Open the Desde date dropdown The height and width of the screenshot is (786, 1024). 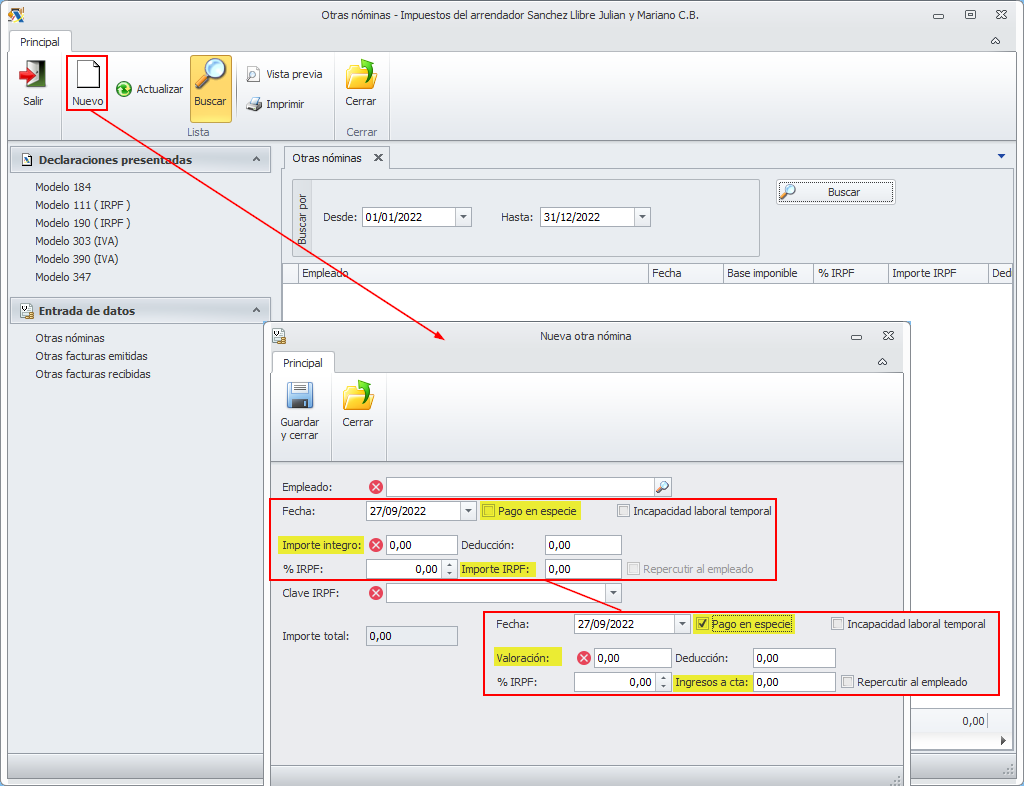pos(463,217)
